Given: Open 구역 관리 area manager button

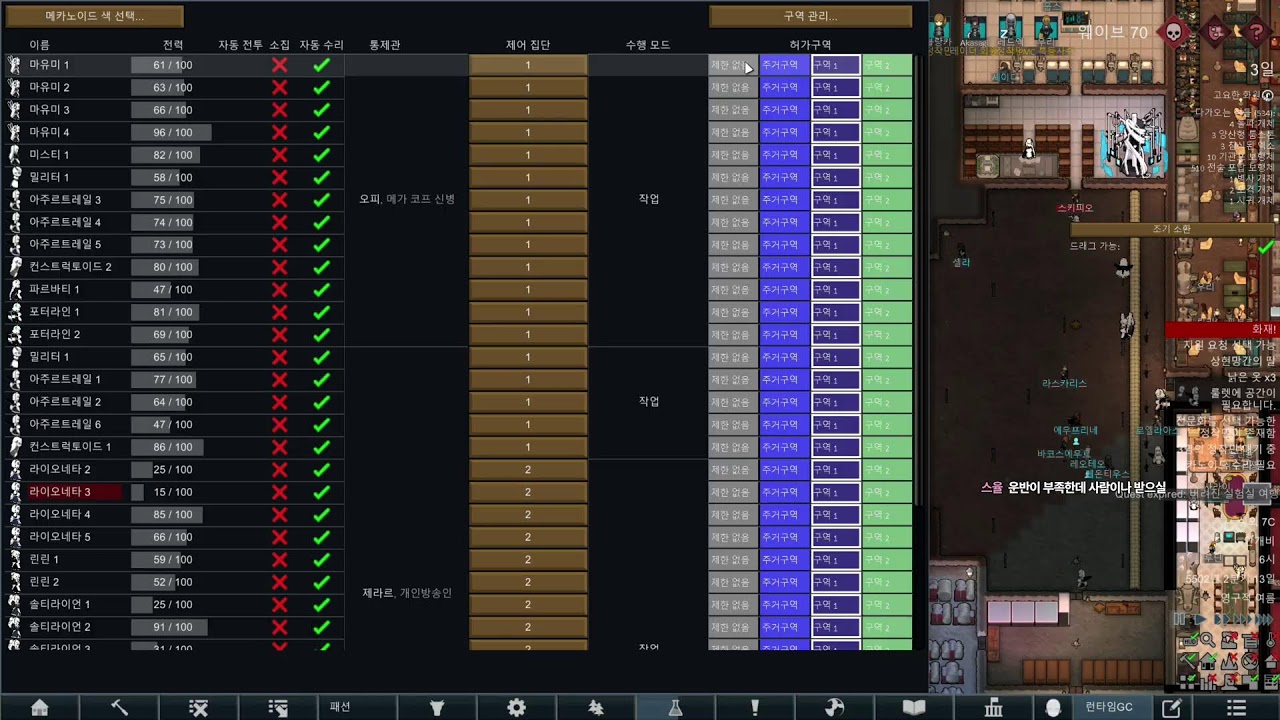Looking at the screenshot, I should click(x=810, y=16).
